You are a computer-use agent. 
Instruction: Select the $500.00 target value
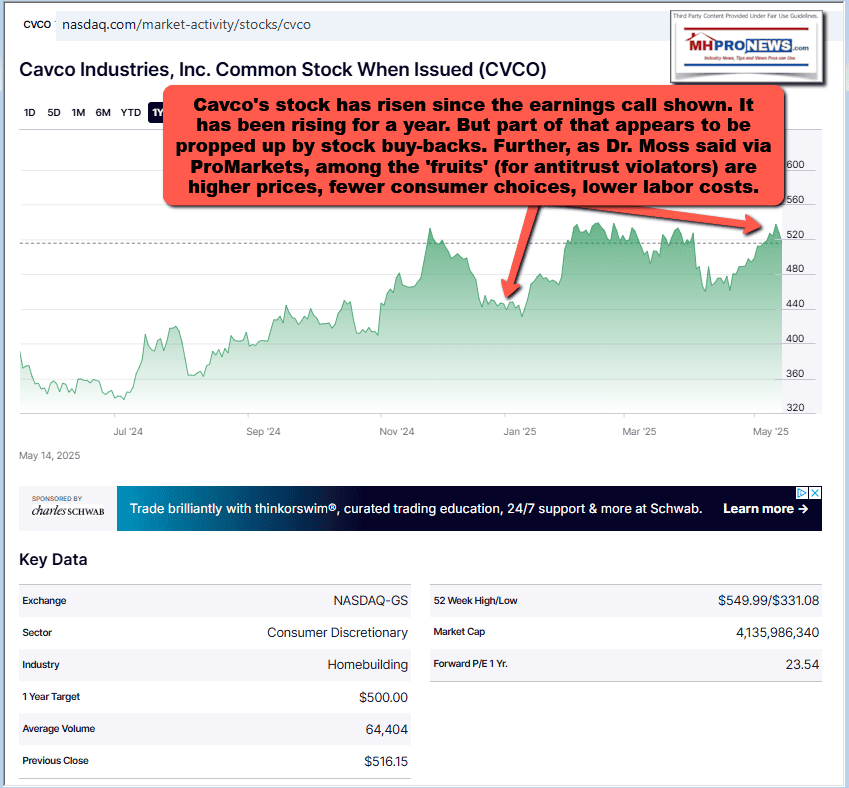pos(383,697)
